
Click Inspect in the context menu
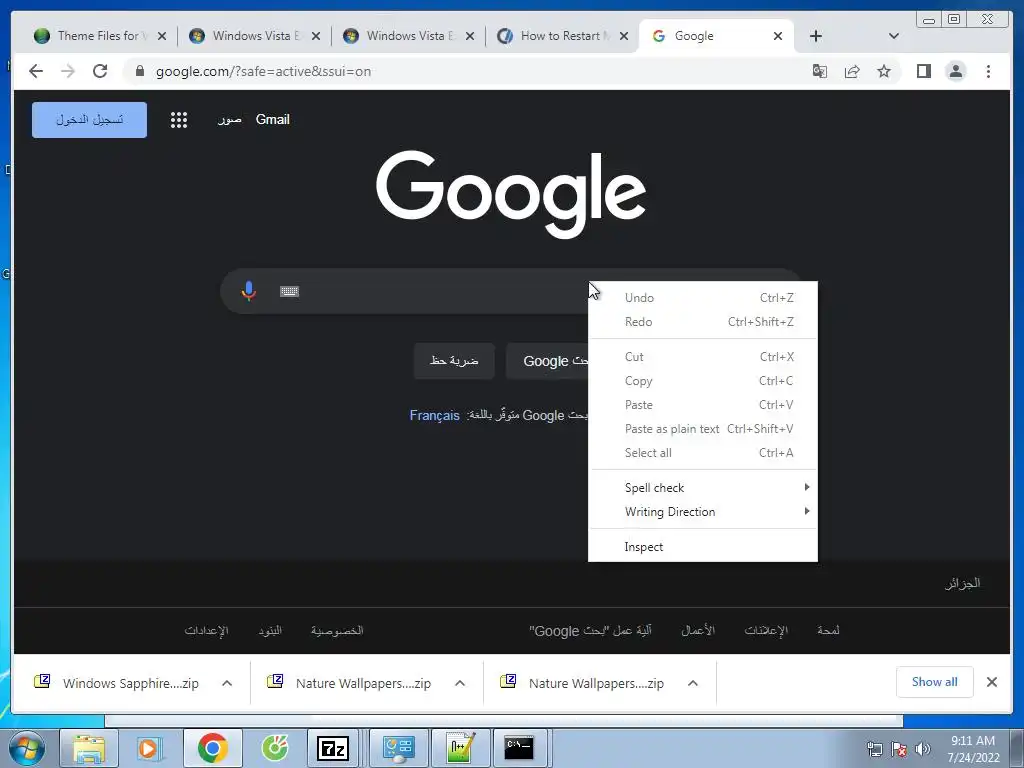pos(703,547)
